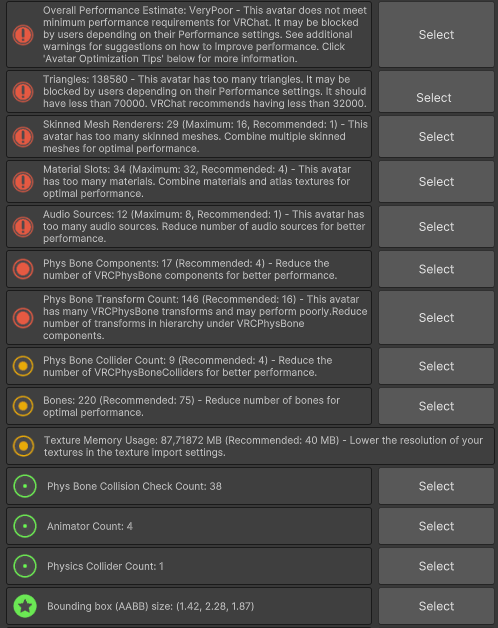Click the Texture Memory Usage warning message
This screenshot has height=628, width=498.
tap(263, 446)
